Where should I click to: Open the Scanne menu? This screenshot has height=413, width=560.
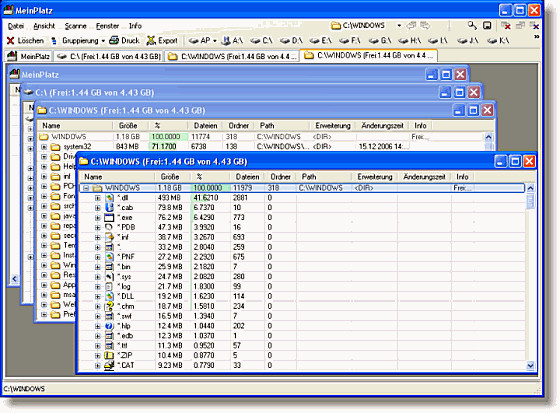[75, 26]
